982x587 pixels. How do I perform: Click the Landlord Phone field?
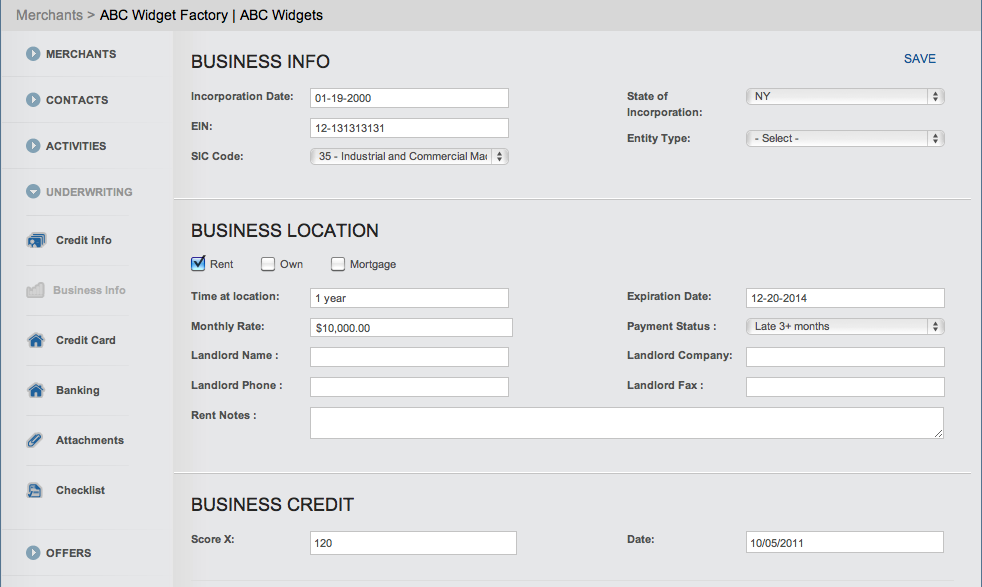click(x=409, y=387)
